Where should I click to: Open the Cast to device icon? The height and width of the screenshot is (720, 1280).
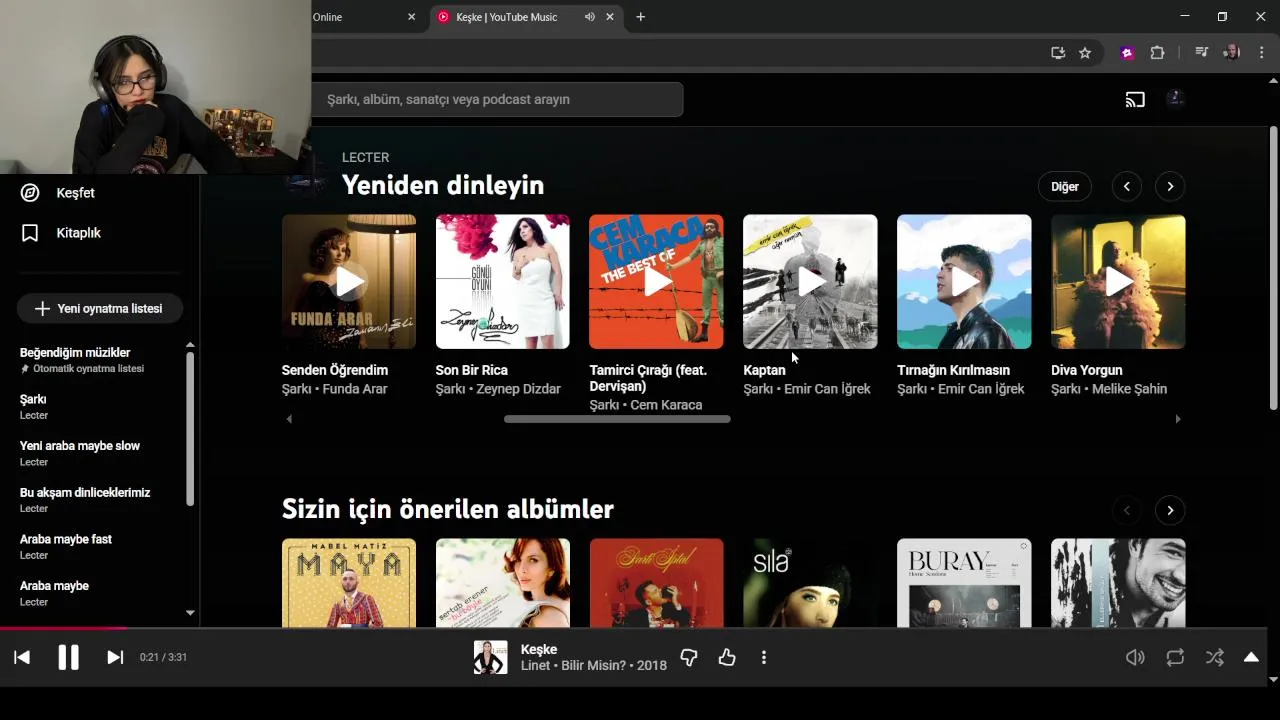coord(1135,99)
